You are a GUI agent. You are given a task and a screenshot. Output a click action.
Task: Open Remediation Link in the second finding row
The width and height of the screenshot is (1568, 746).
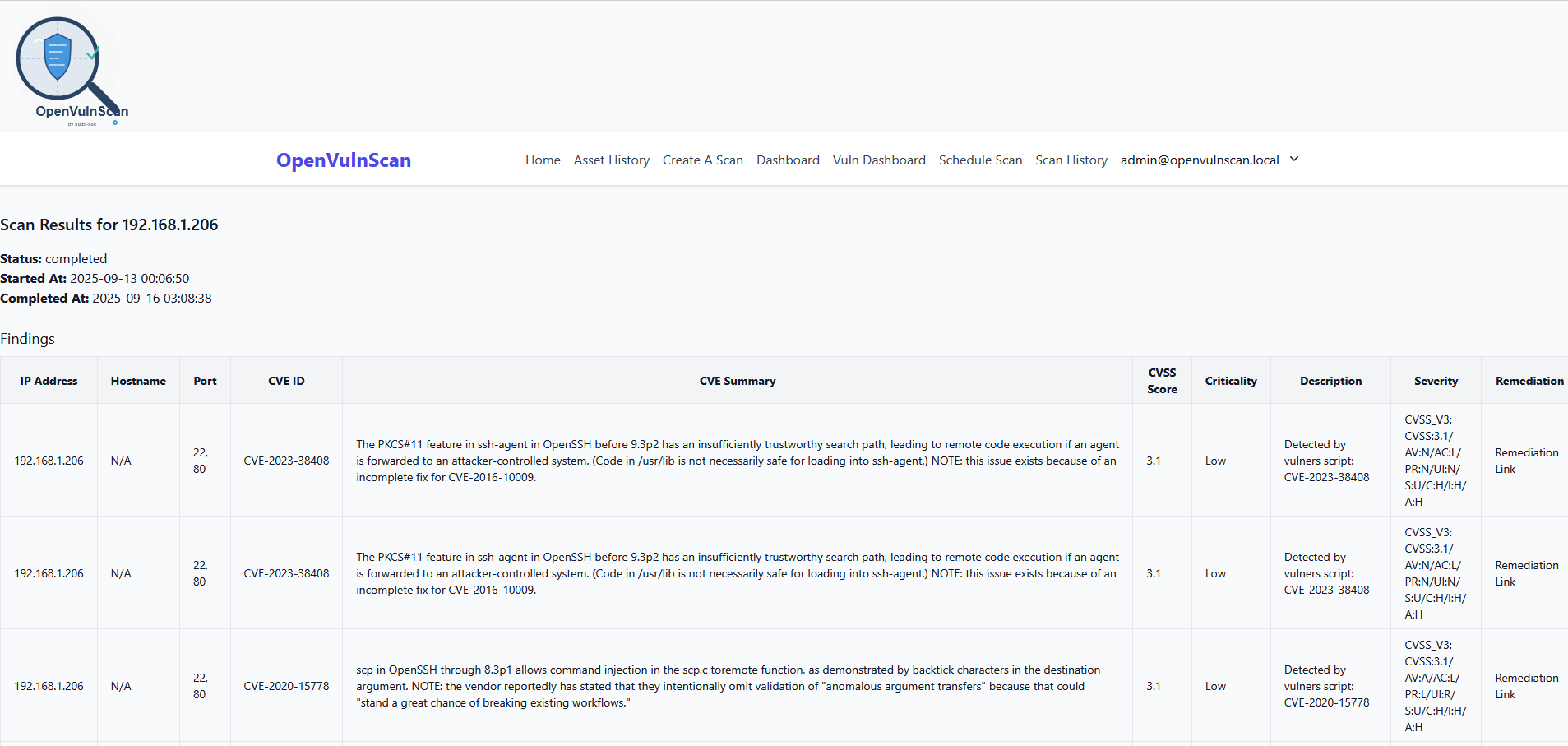[x=1526, y=573]
